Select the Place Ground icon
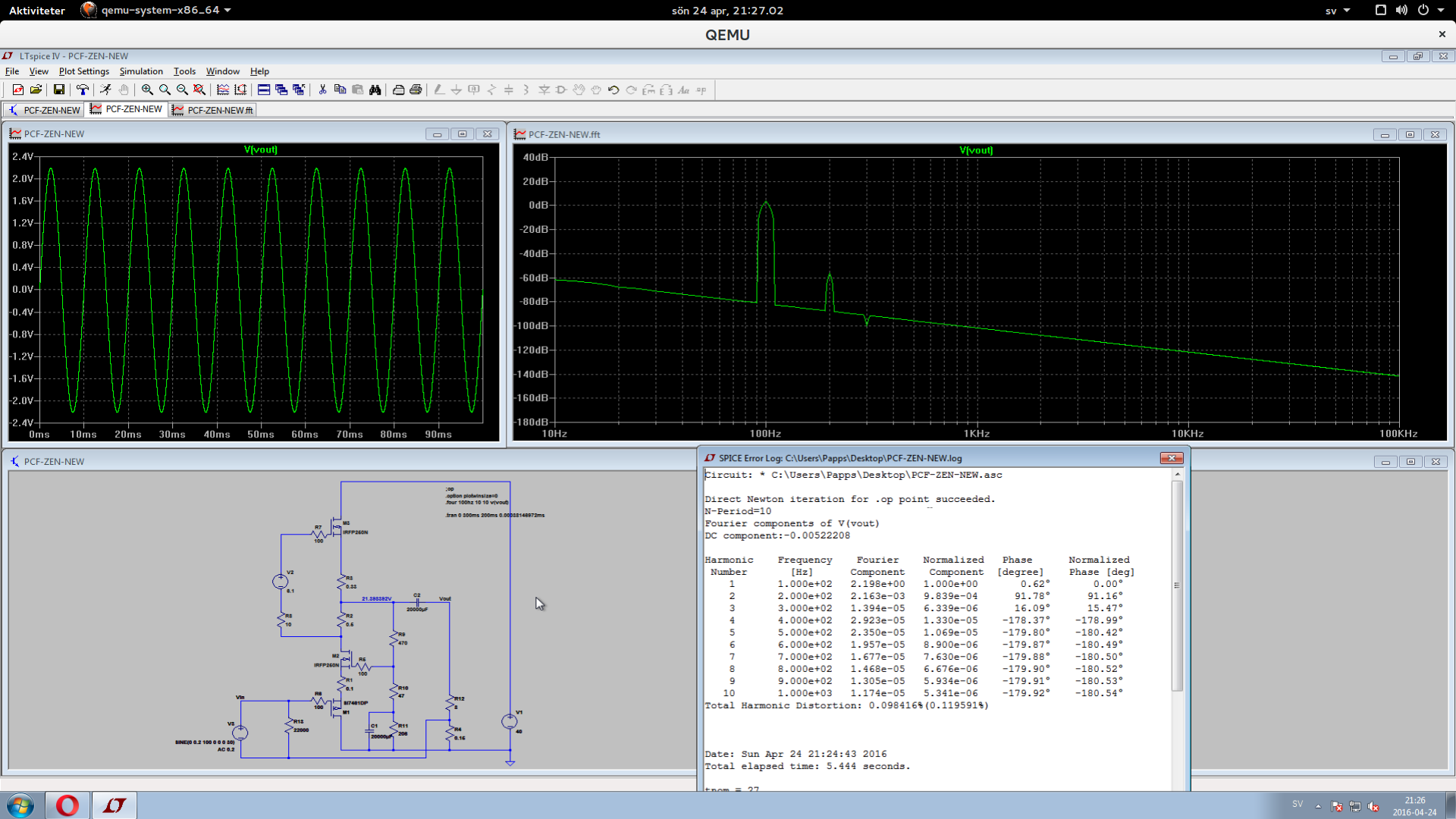This screenshot has height=819, width=1456. click(x=457, y=89)
